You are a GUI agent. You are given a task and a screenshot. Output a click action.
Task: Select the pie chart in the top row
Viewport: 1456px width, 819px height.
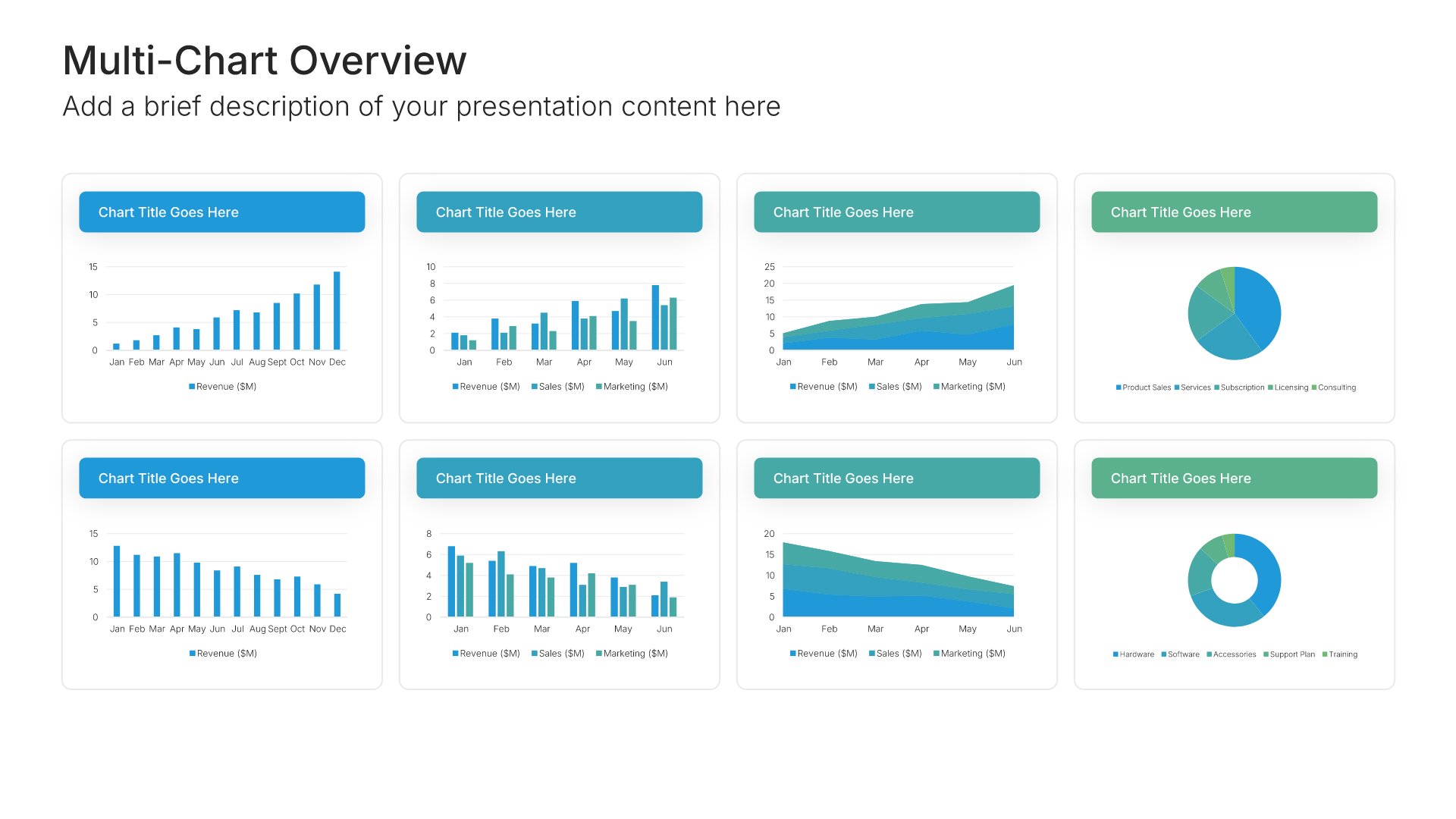[x=1234, y=313]
